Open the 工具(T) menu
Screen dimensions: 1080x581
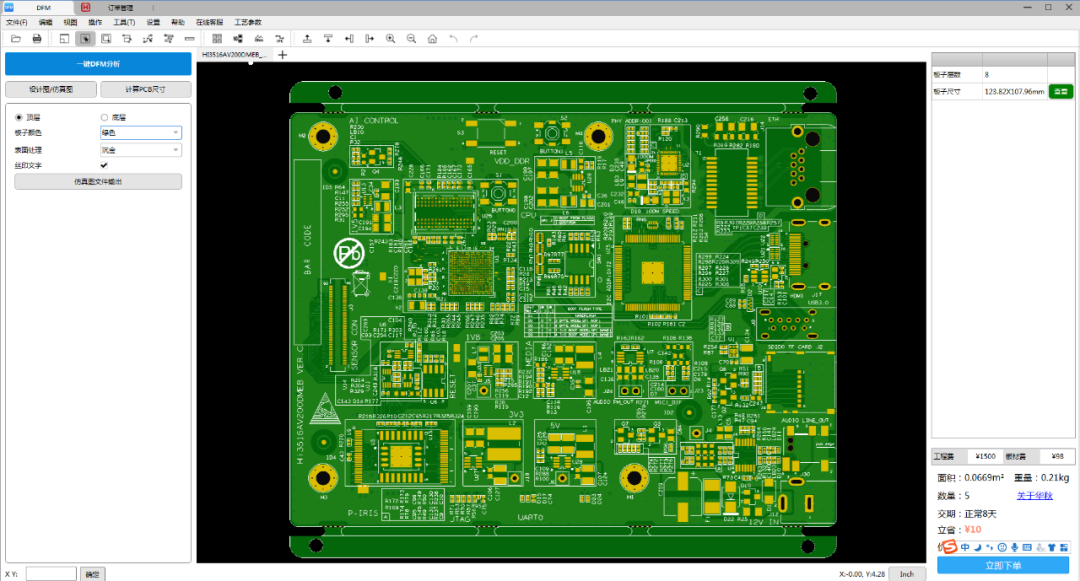[x=124, y=22]
